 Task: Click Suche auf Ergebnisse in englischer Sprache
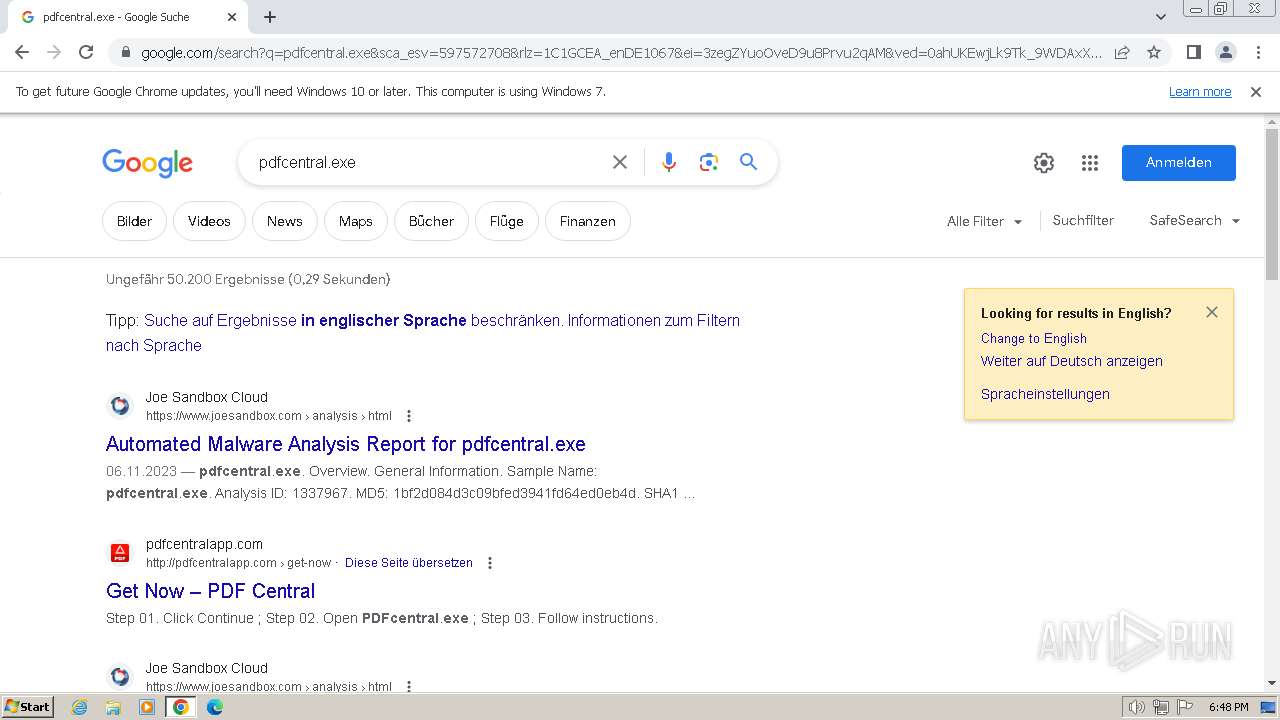point(354,320)
